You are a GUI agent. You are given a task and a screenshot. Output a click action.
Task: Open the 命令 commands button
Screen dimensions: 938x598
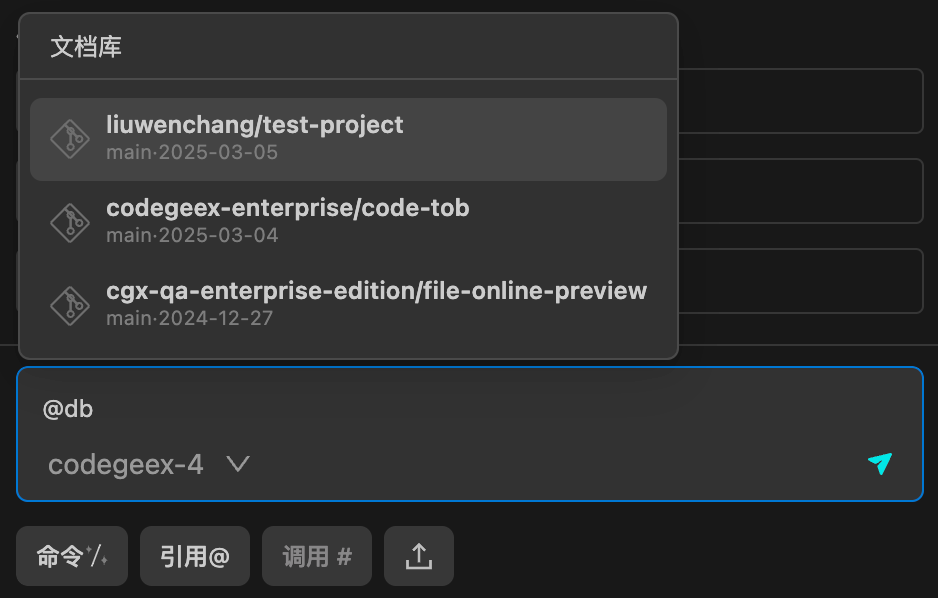coord(72,556)
